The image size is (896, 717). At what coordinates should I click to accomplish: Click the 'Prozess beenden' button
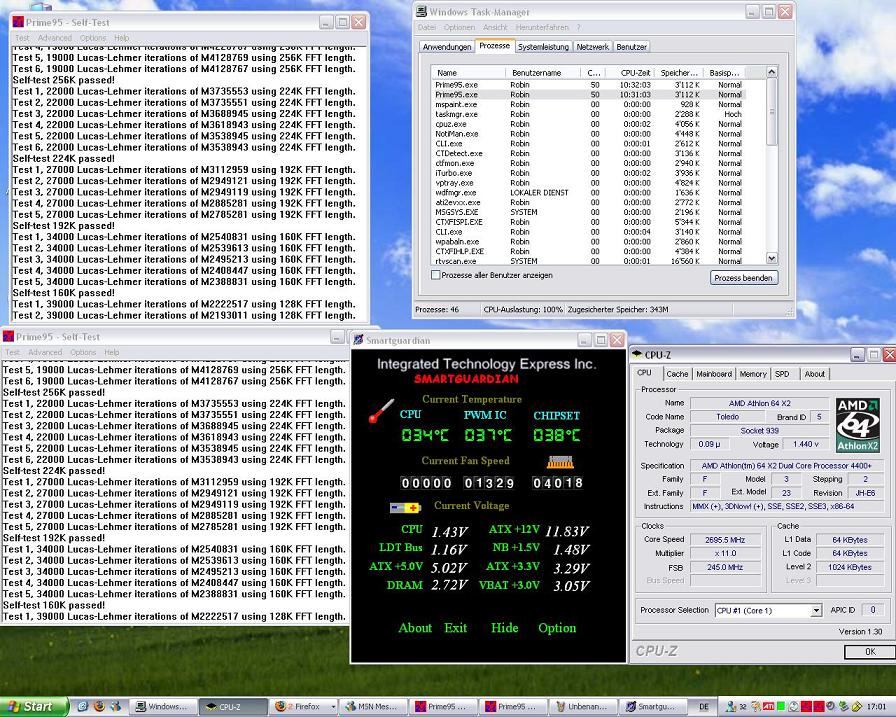pos(743,278)
